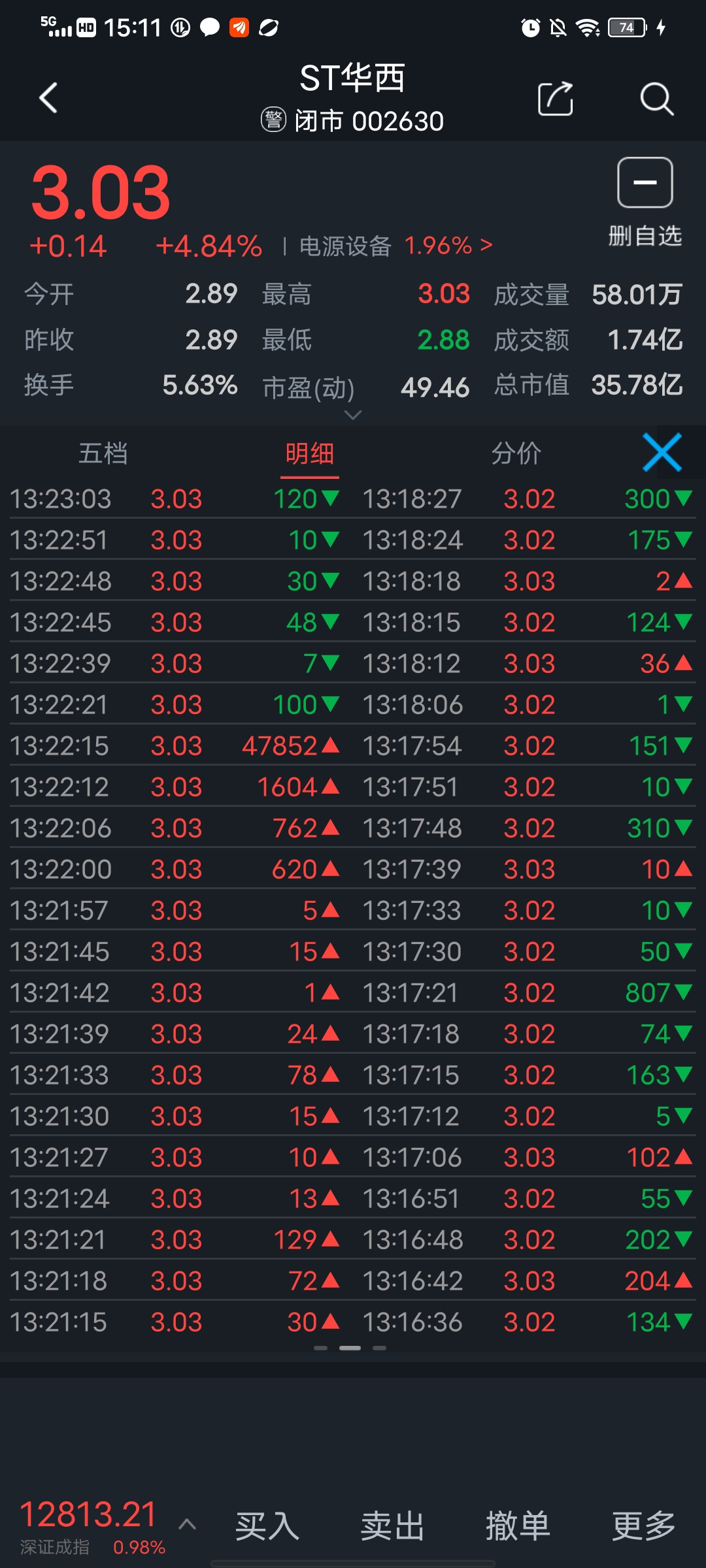Select trade row with volume 1604

(x=175, y=787)
